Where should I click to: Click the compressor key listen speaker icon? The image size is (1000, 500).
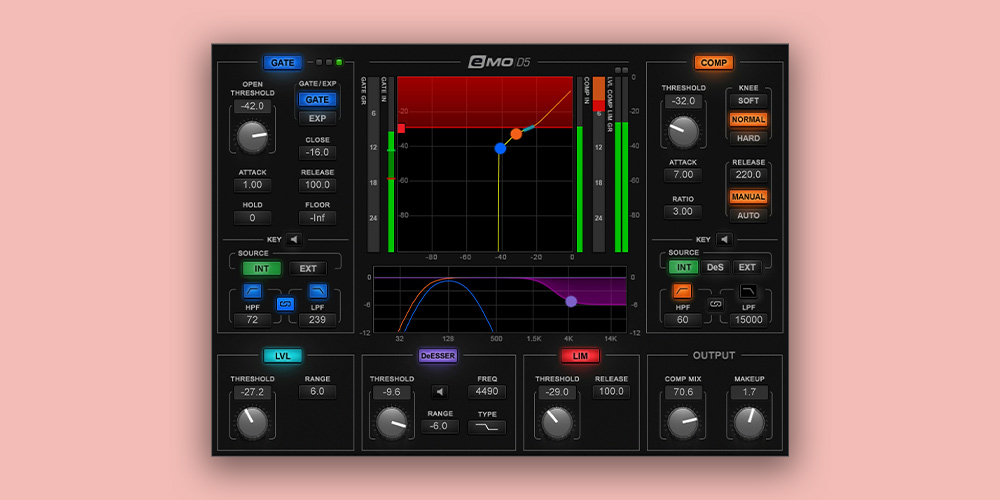tap(725, 240)
